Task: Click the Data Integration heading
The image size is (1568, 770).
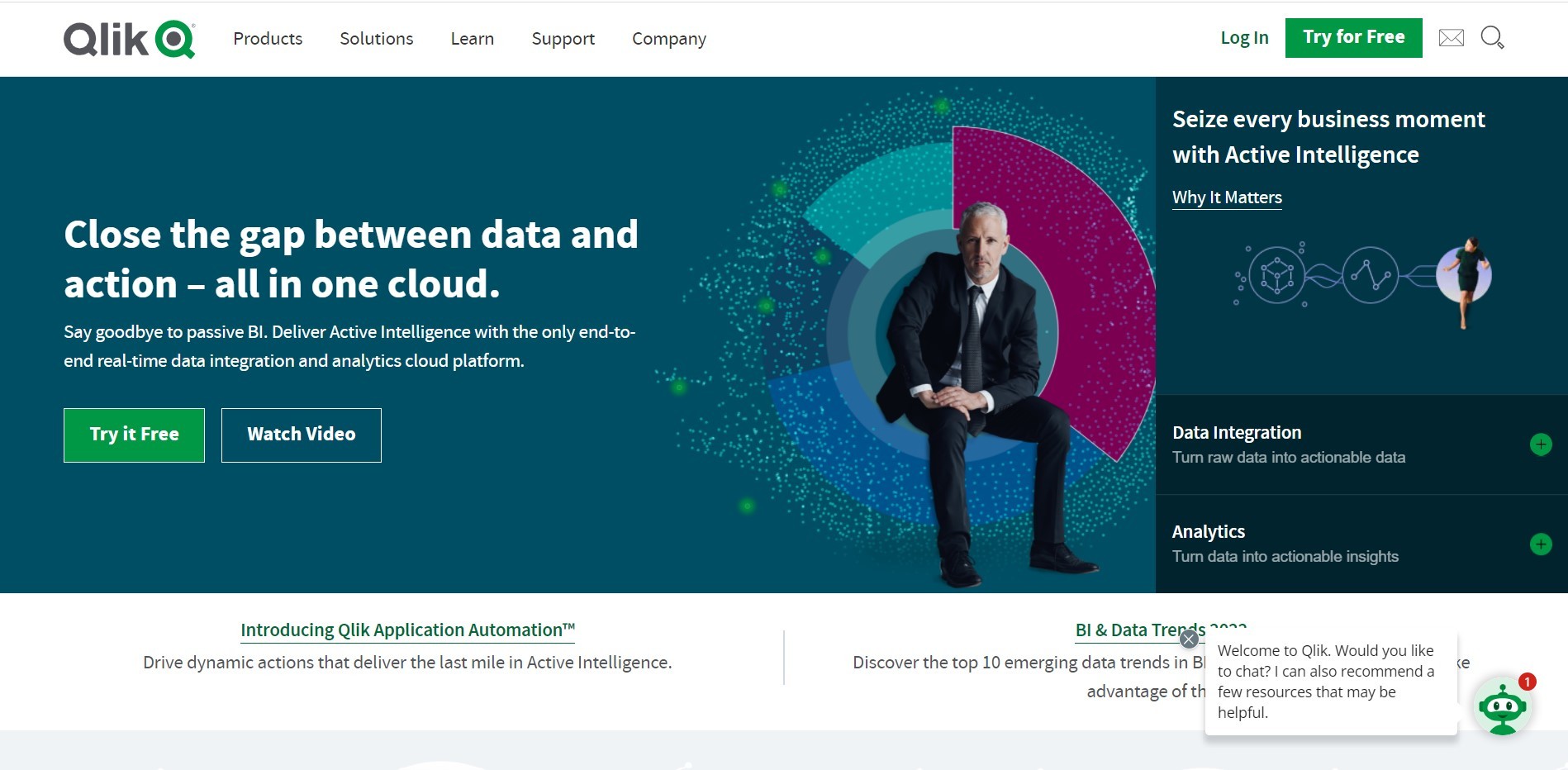Action: pos(1237,433)
